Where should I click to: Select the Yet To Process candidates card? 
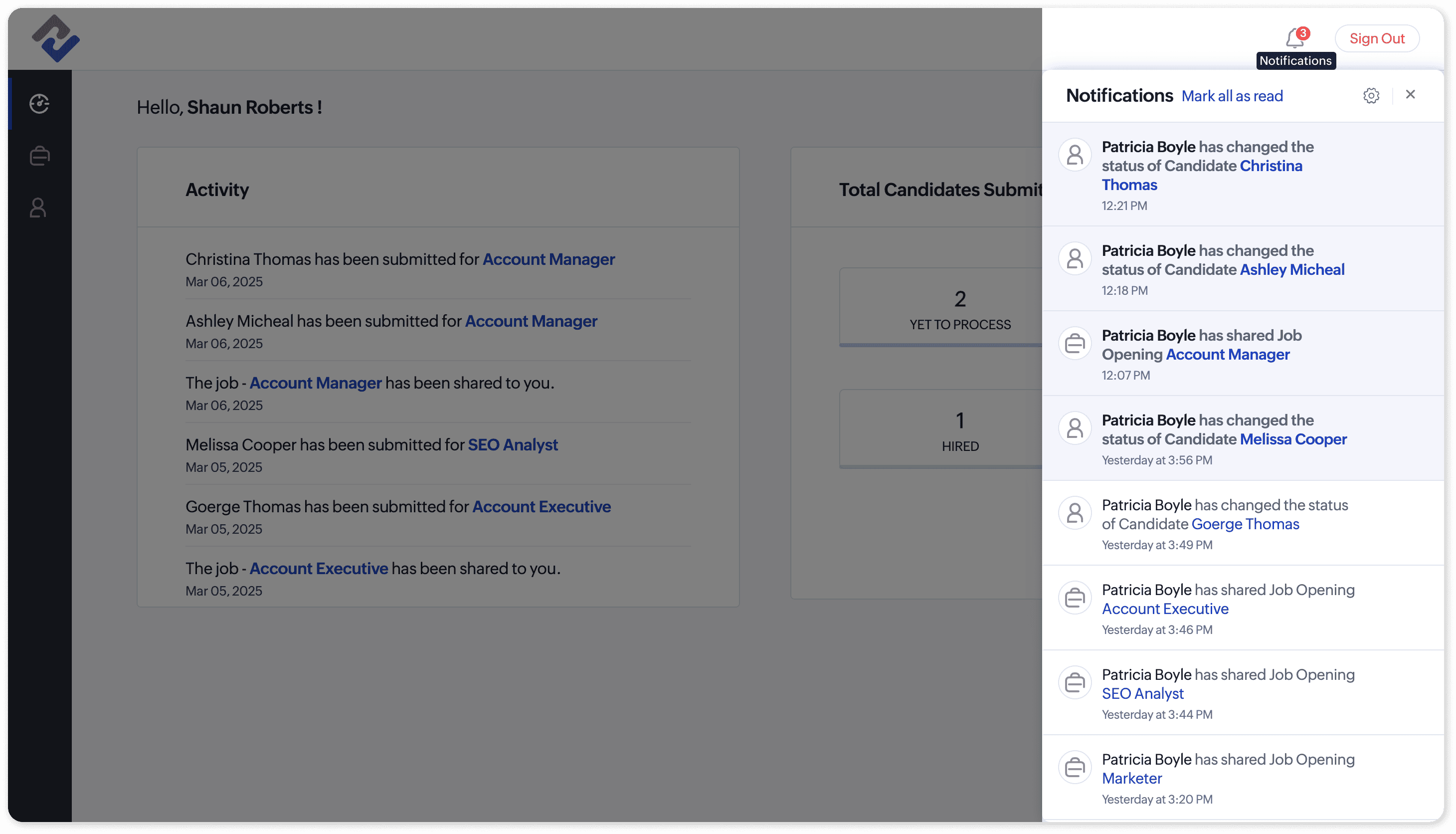959,308
